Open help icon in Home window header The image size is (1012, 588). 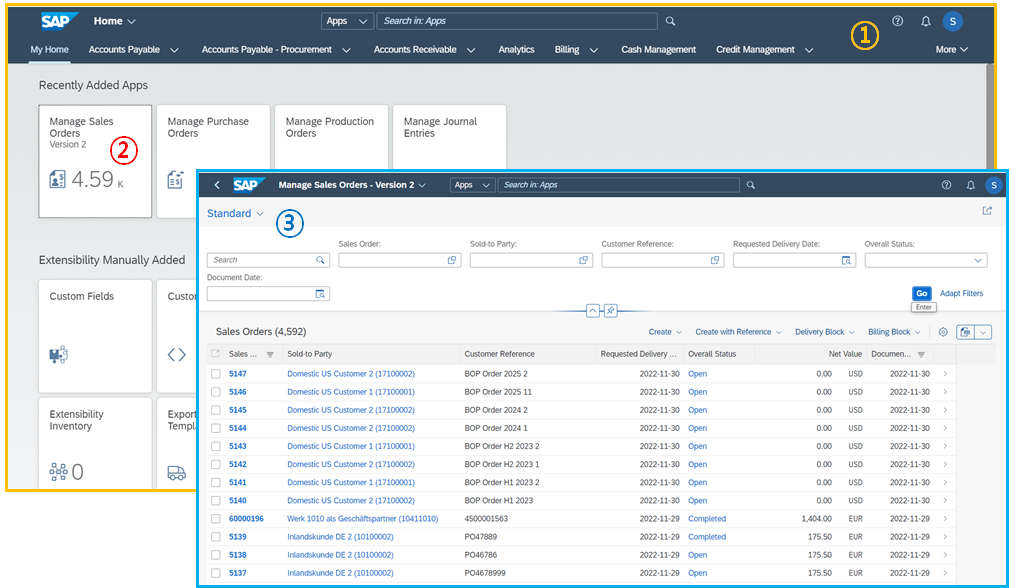point(897,21)
